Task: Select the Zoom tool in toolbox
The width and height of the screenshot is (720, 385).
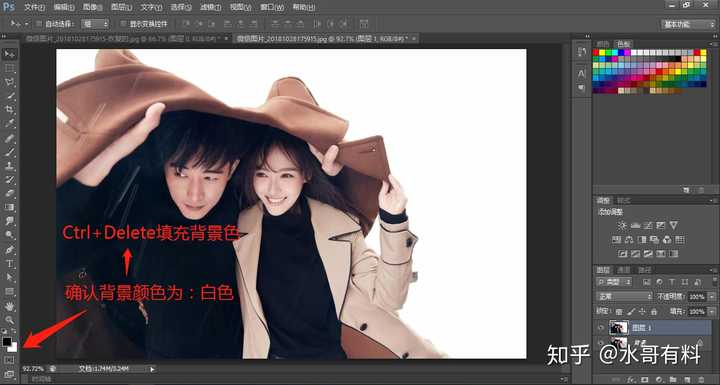Action: 10,319
